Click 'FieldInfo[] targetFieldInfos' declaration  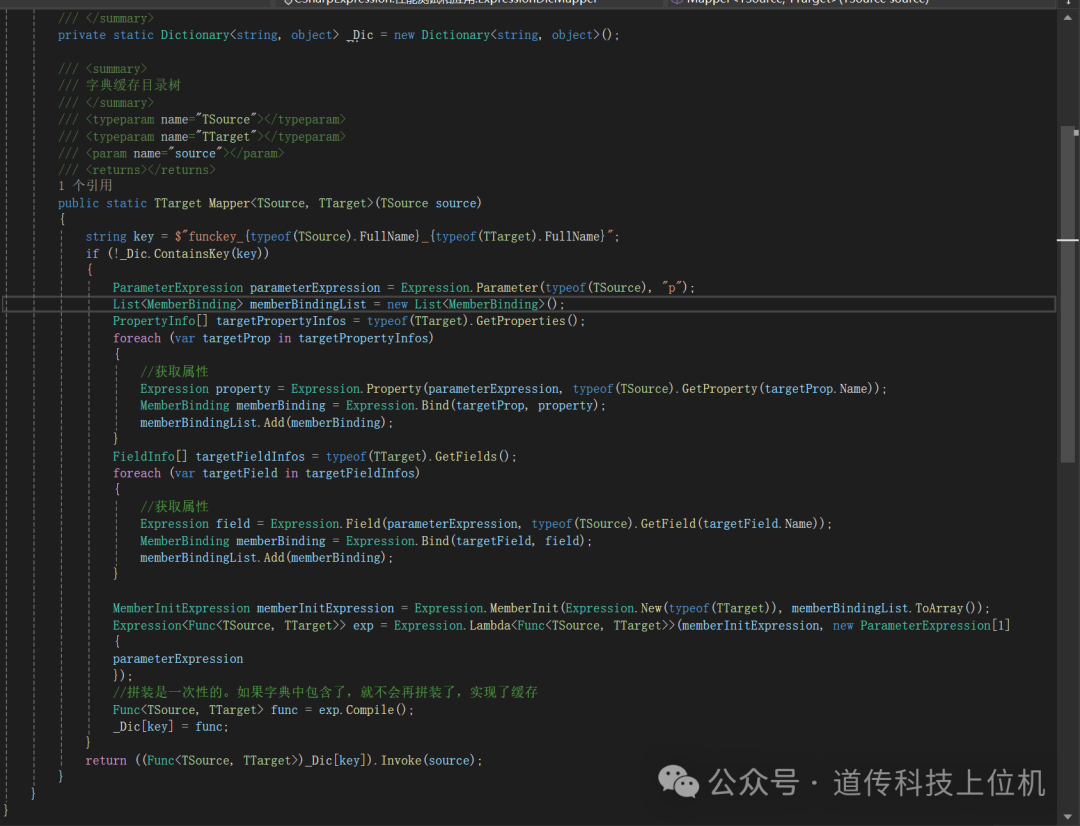point(314,456)
